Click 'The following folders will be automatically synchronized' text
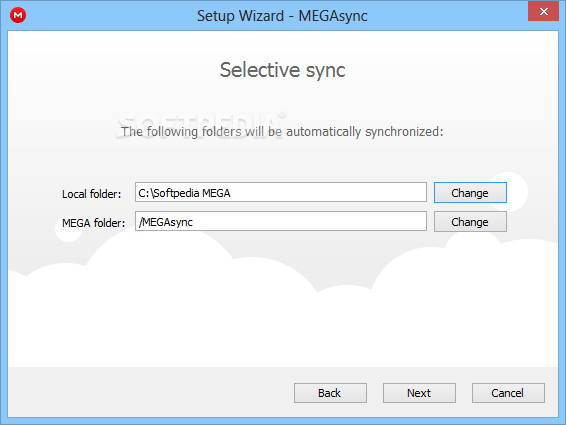566x425 pixels. tap(282, 132)
